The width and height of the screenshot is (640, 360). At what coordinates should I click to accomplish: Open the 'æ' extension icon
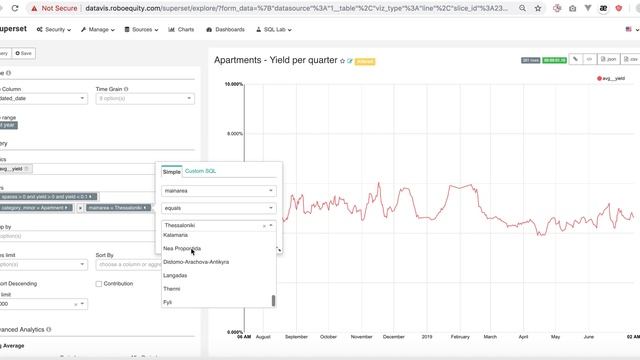(603, 8)
